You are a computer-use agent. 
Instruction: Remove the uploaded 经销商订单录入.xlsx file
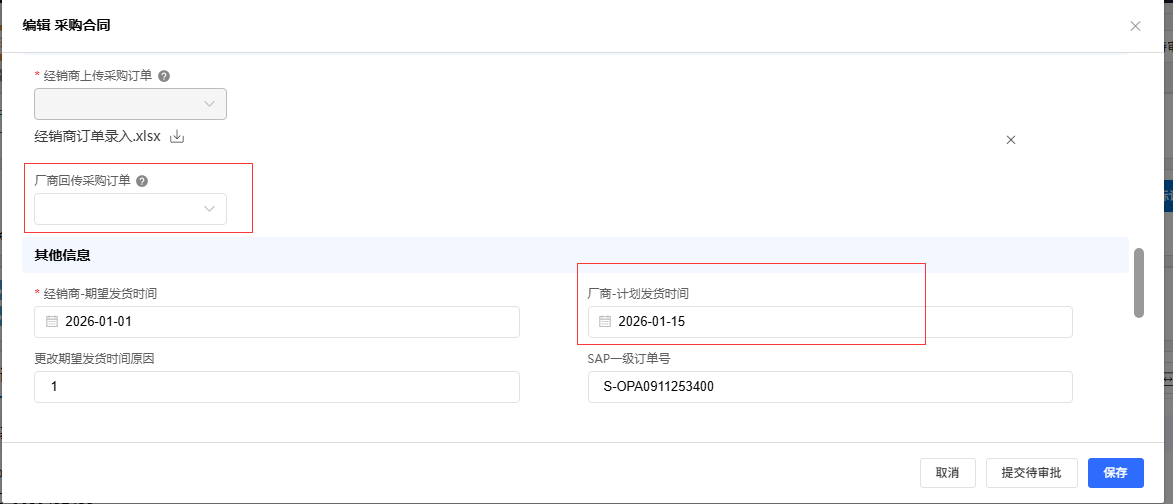click(x=1010, y=140)
